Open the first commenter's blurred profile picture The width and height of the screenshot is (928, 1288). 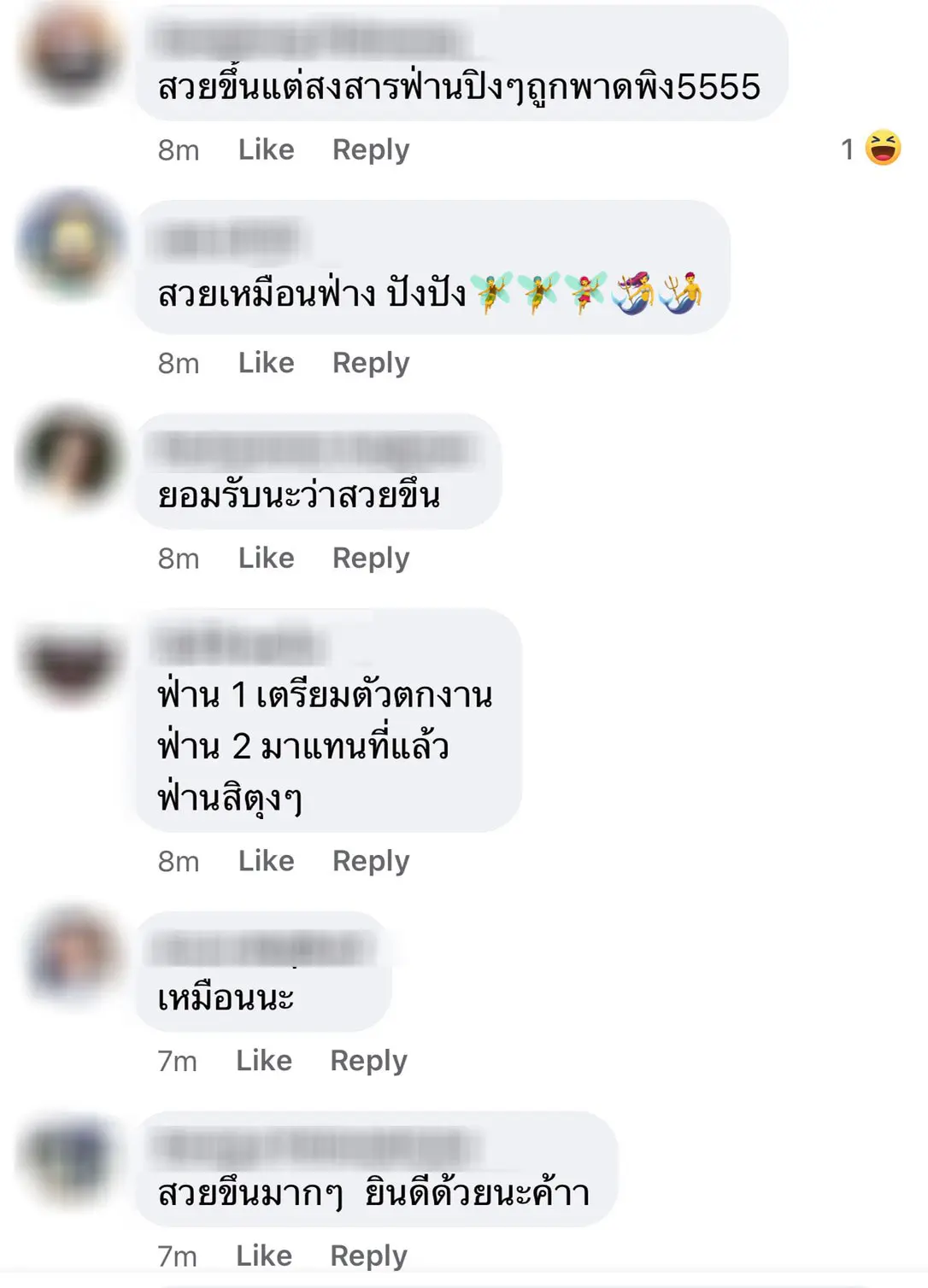(x=71, y=51)
